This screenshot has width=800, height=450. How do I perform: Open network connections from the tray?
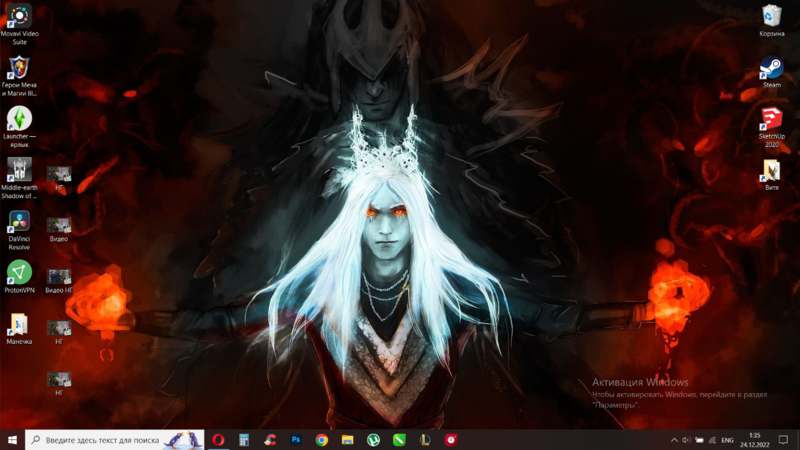click(712, 440)
